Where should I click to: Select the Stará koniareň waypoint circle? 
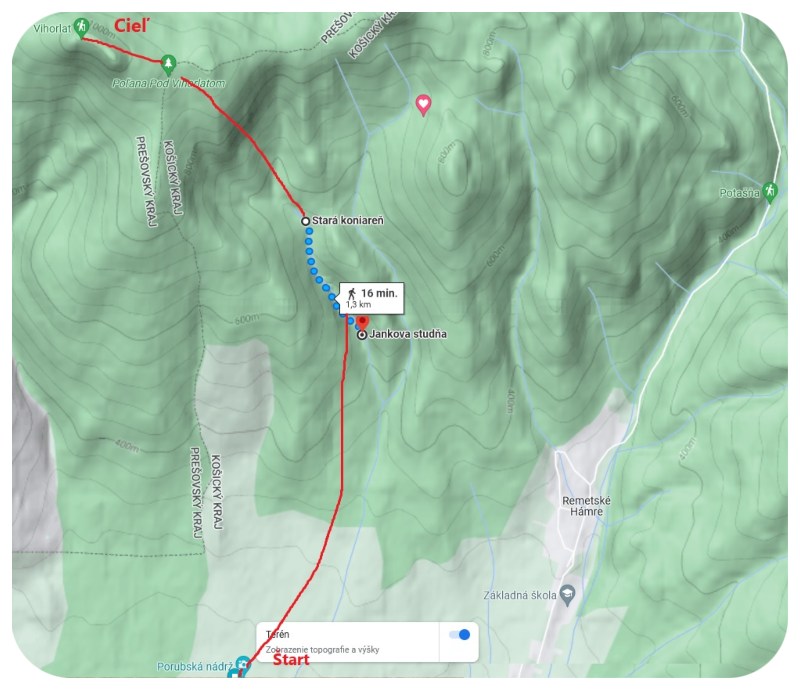pyautogui.click(x=305, y=221)
